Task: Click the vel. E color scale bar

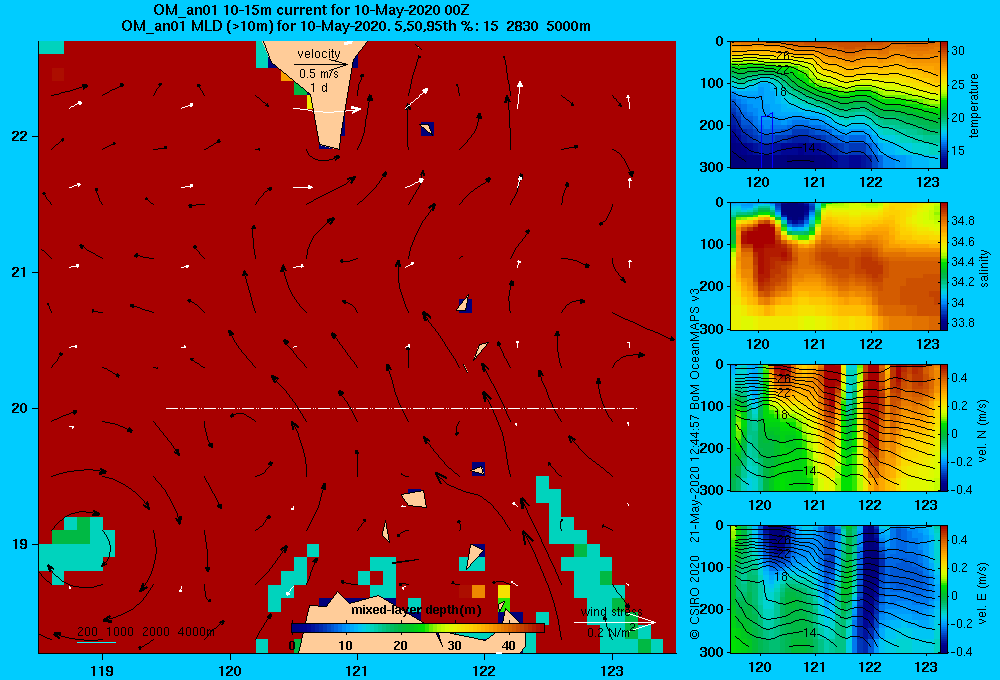Action: [x=944, y=589]
